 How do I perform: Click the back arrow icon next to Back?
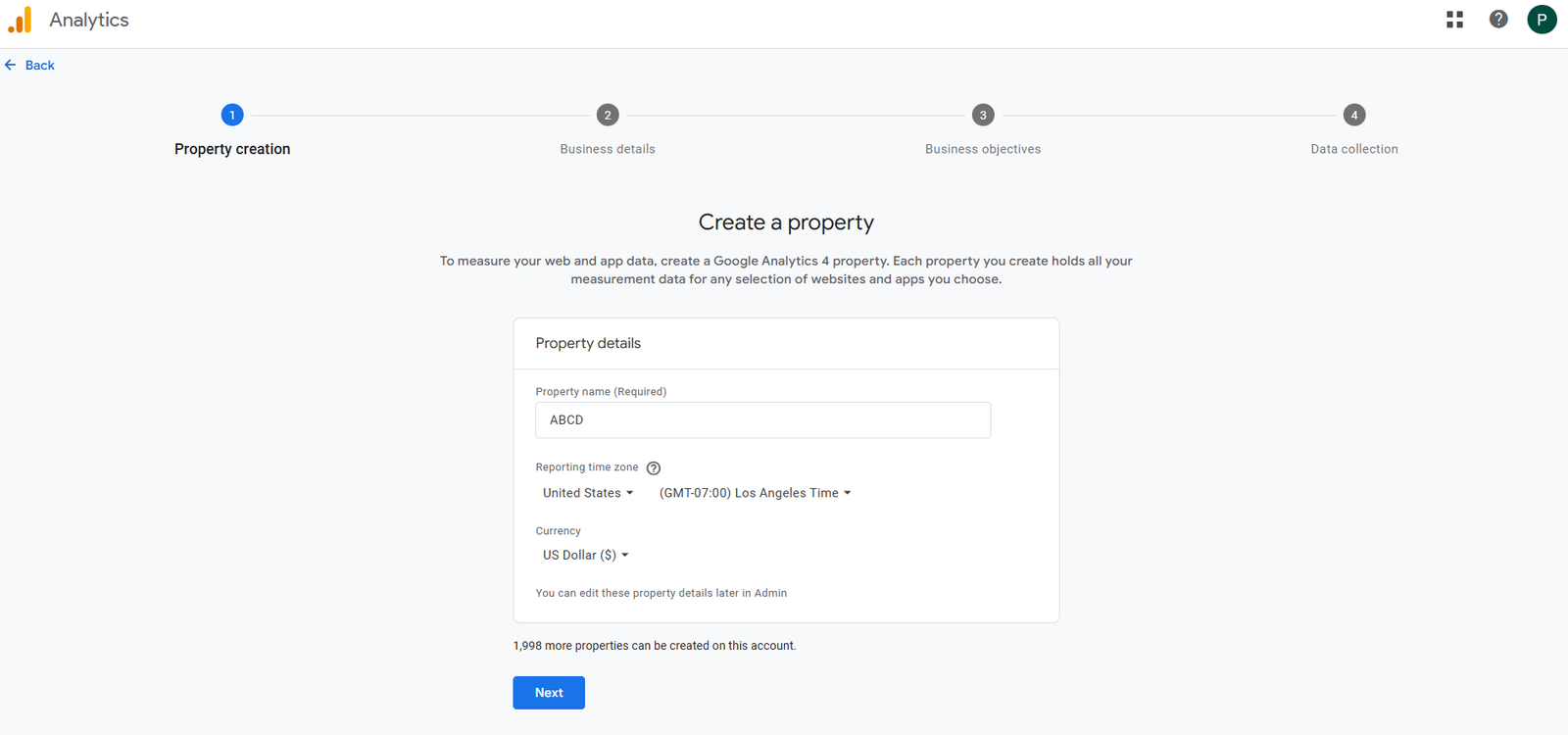pos(11,65)
